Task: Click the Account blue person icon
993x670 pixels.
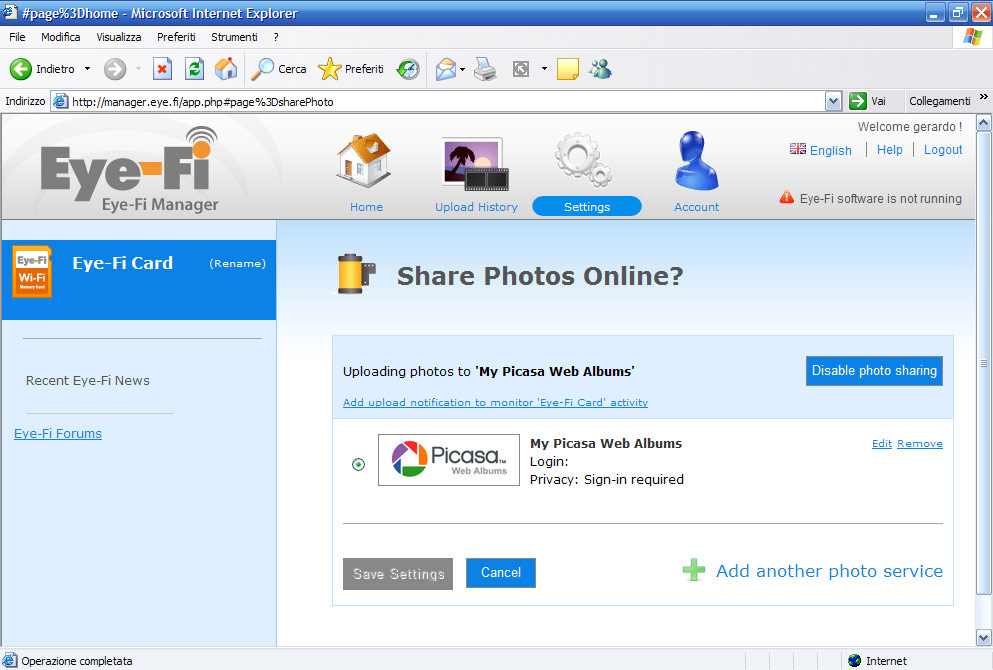Action: tap(696, 160)
